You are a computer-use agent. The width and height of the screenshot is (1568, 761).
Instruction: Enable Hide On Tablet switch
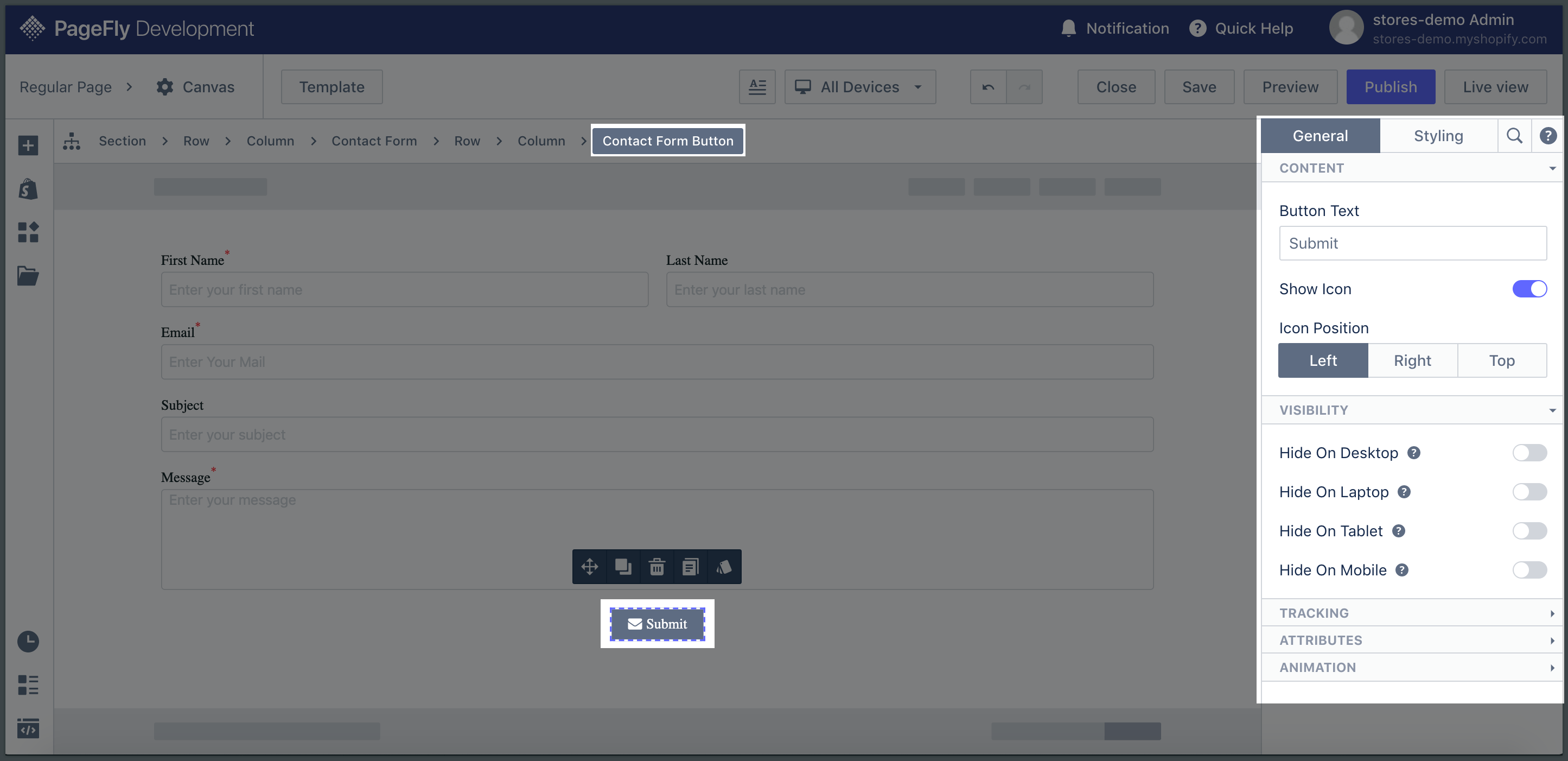click(1529, 531)
